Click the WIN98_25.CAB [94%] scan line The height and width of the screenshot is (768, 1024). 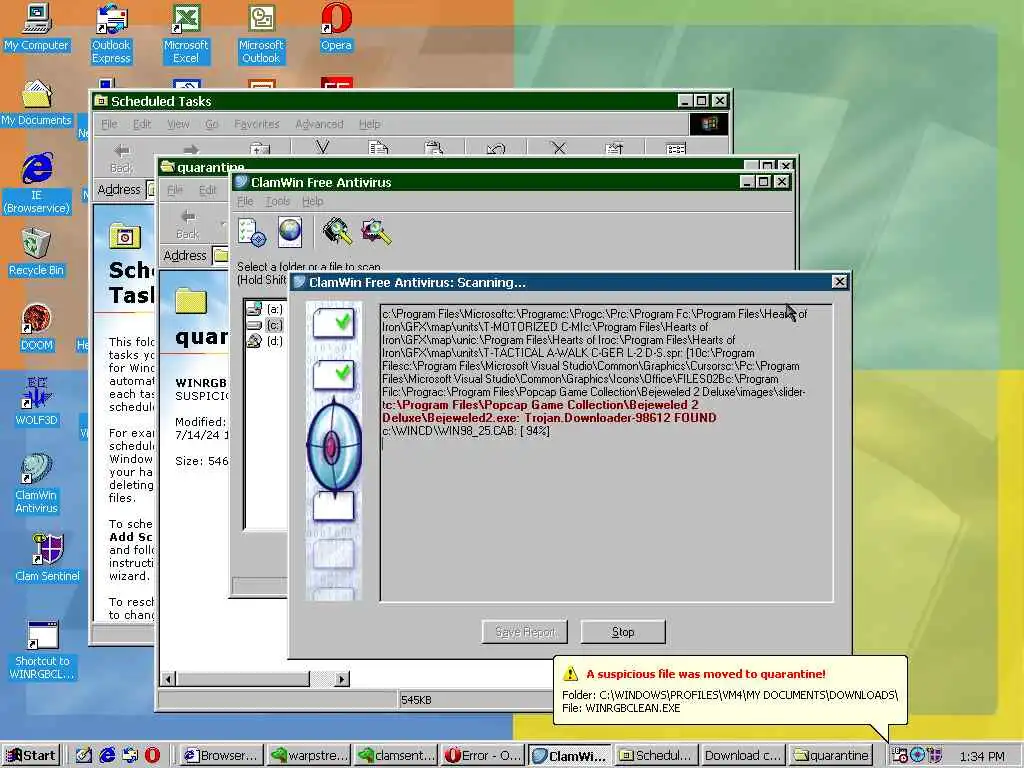(466, 431)
